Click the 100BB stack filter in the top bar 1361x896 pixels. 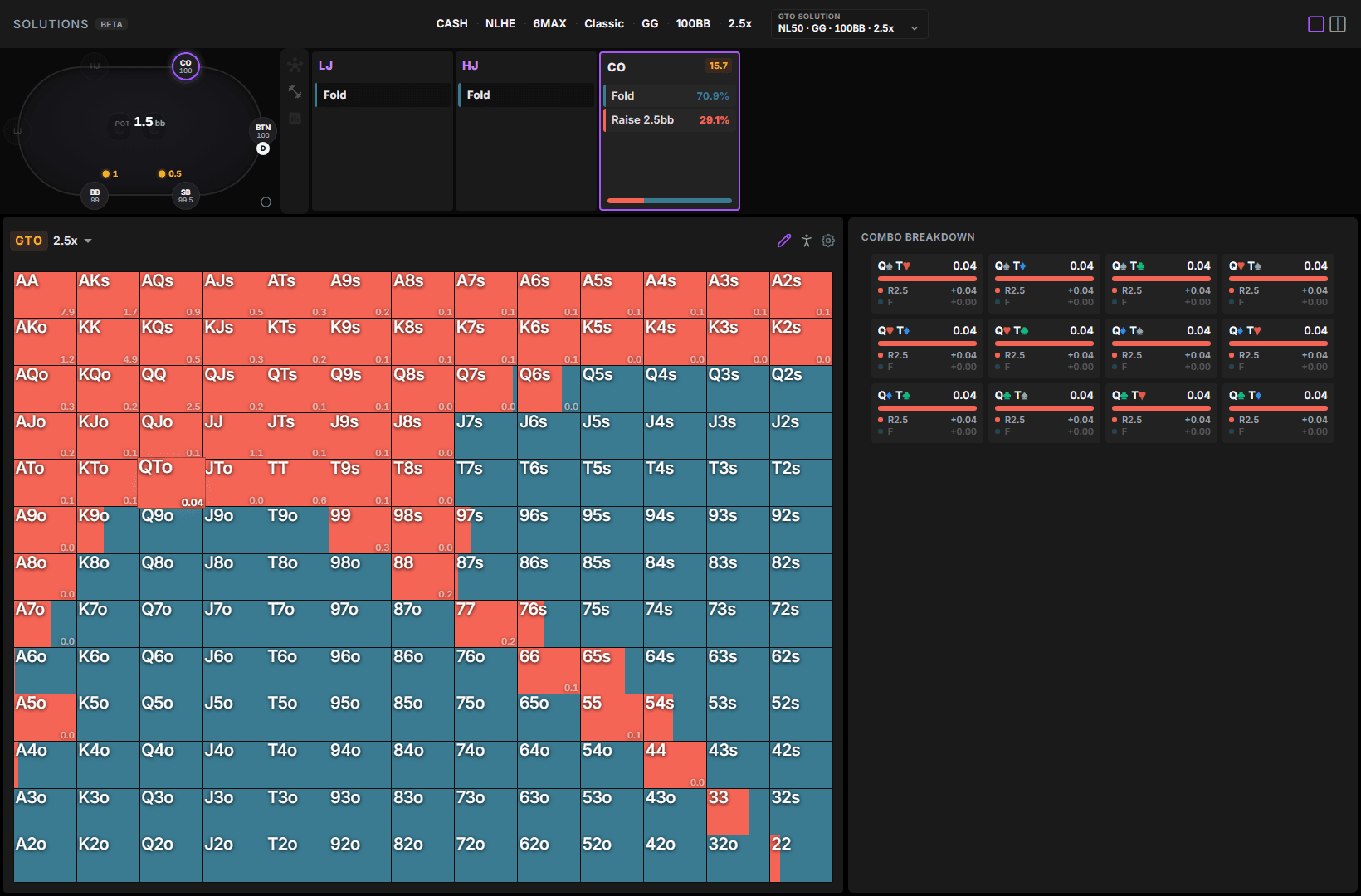[x=693, y=23]
